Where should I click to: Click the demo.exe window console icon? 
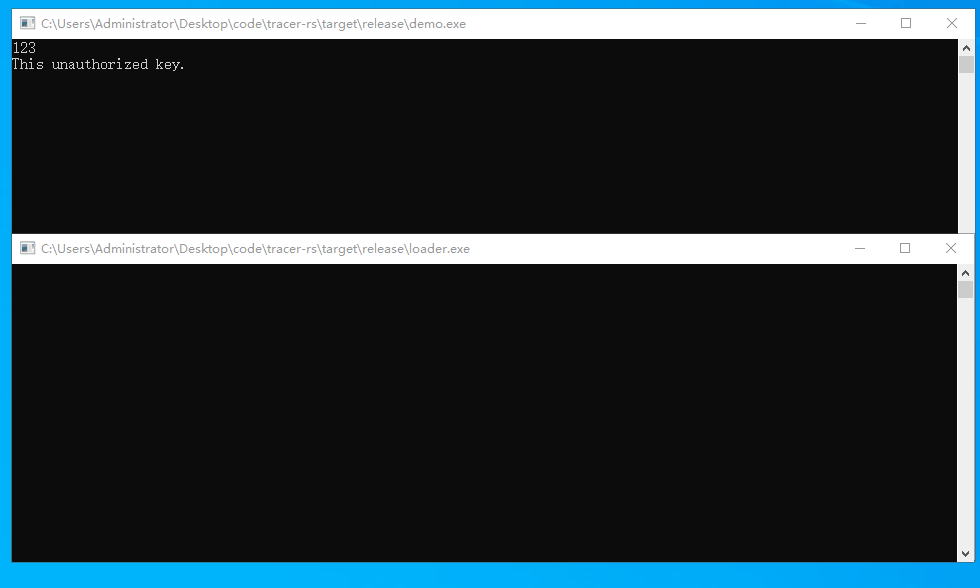pos(28,24)
